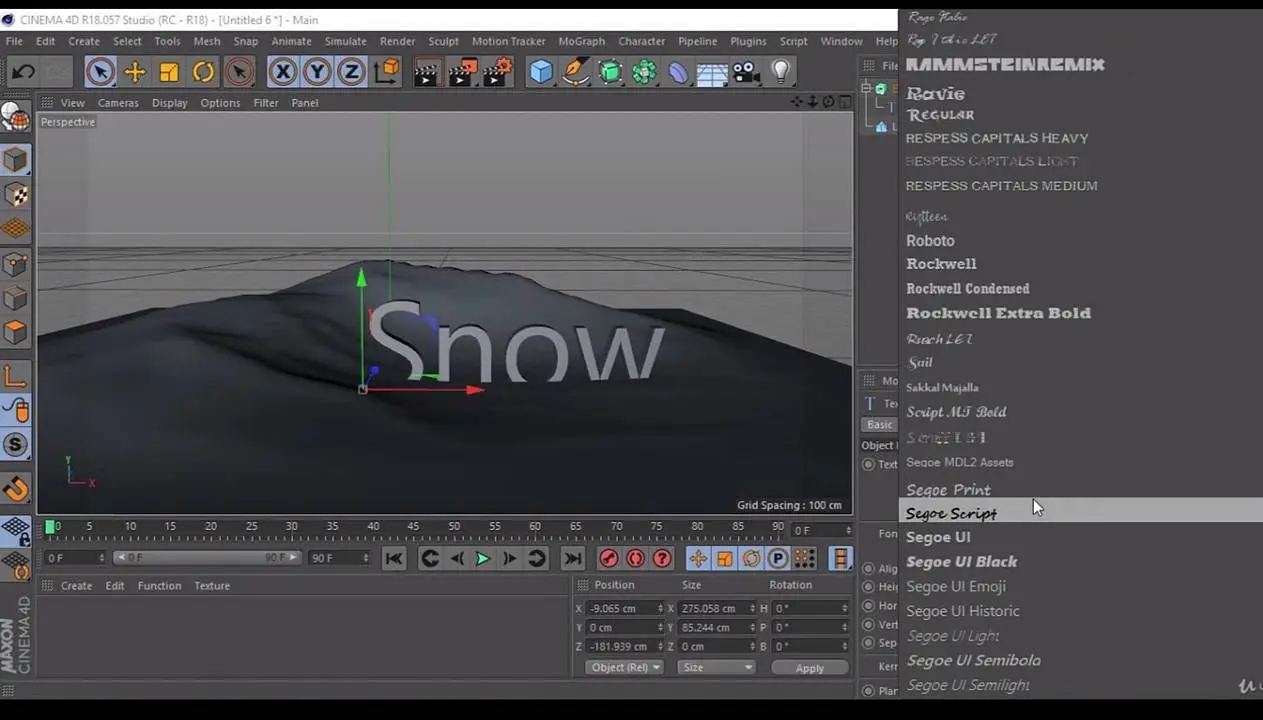The height and width of the screenshot is (720, 1263).
Task: Enable Axis mode L icon
Action: [x=15, y=377]
